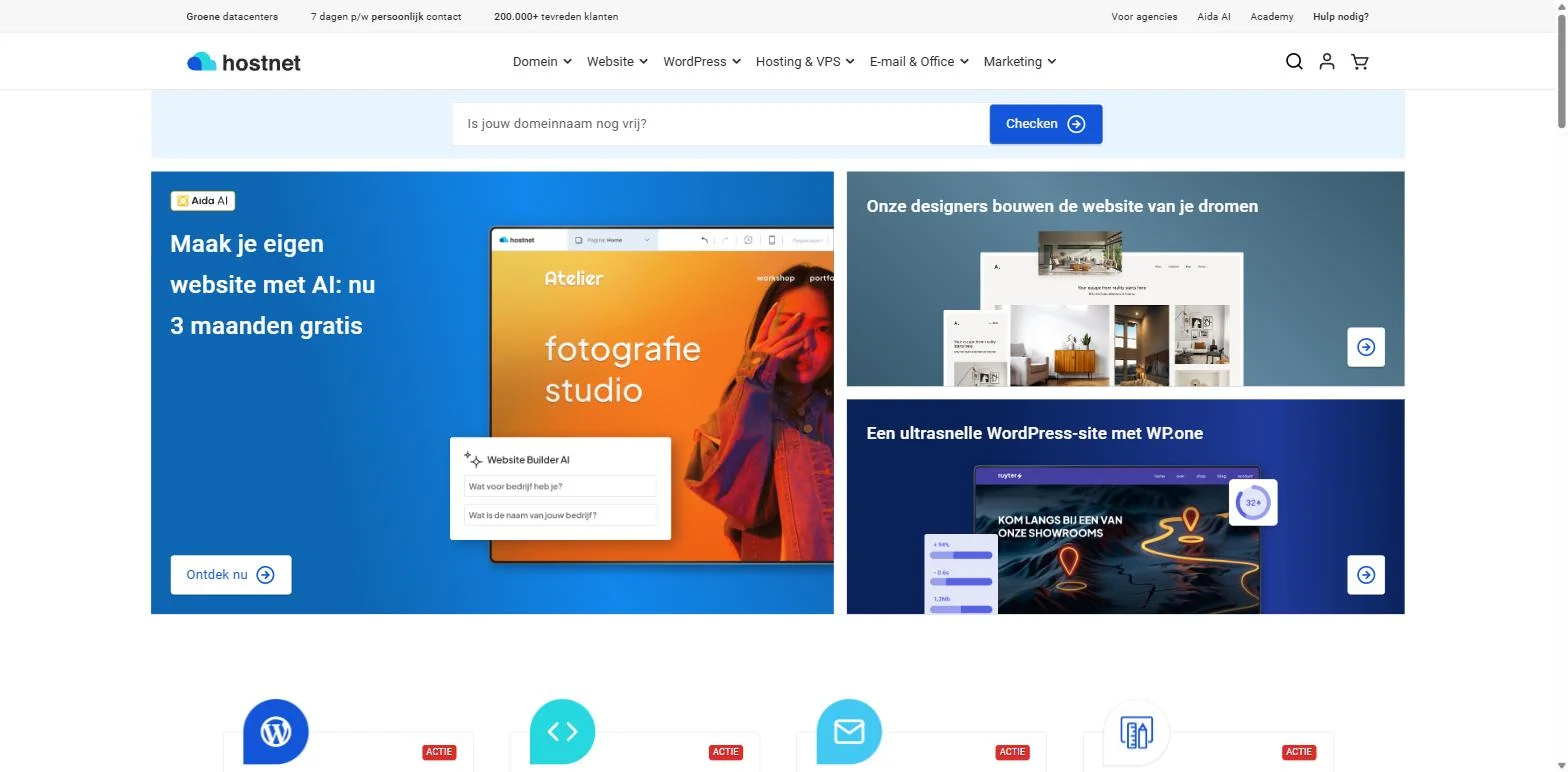Image resolution: width=1568 pixels, height=772 pixels.
Task: Open the user account icon
Action: [x=1327, y=62]
